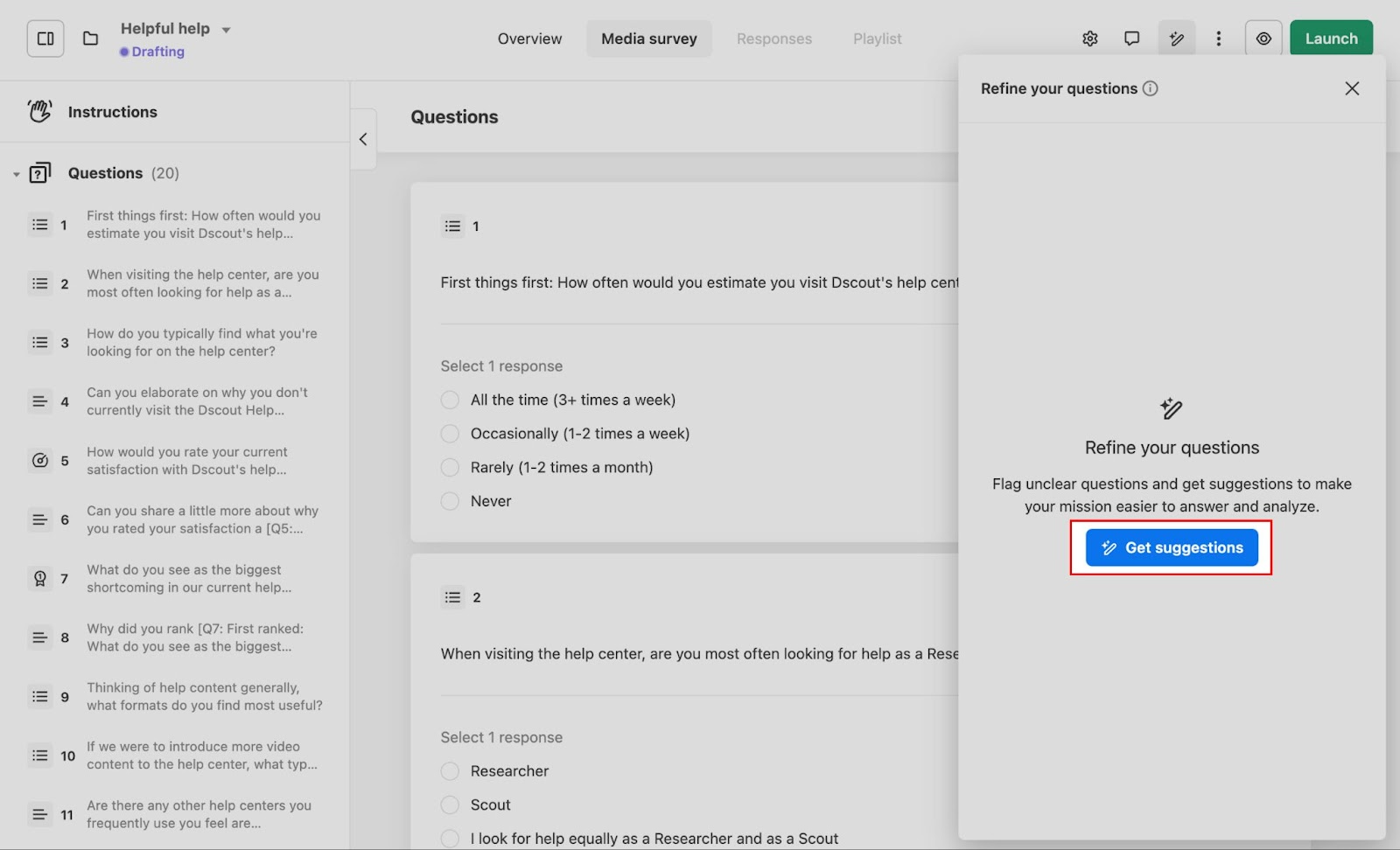Screen dimensions: 1400x850
Task: Toggle the sidebar panel layout icon
Action: tap(45, 38)
